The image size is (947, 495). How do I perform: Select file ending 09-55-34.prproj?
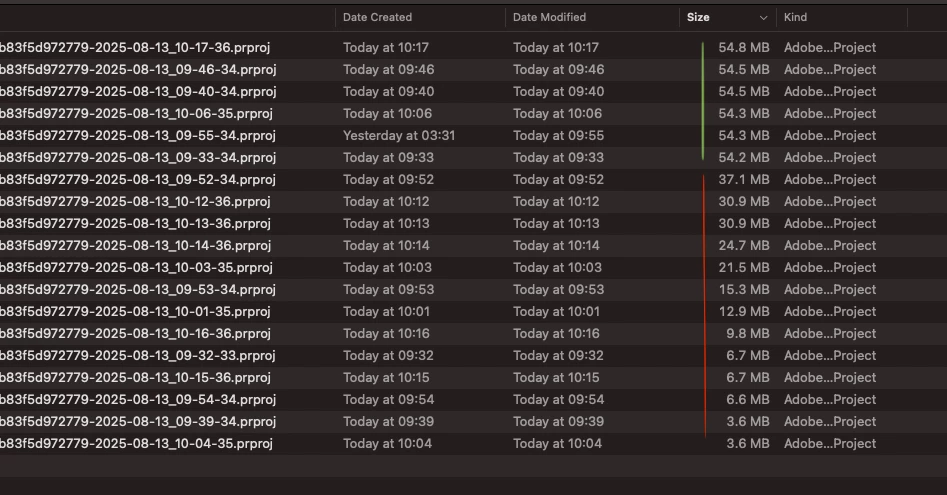point(138,136)
